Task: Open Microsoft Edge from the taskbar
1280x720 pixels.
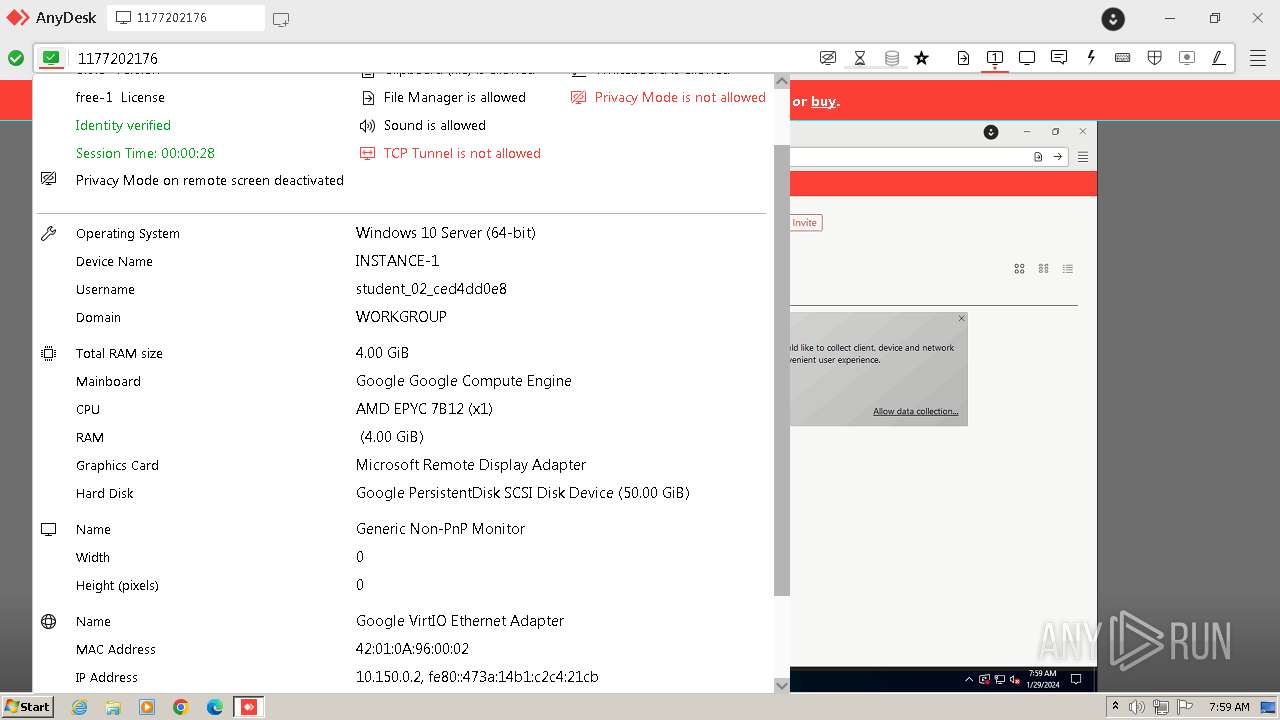Action: (x=215, y=707)
